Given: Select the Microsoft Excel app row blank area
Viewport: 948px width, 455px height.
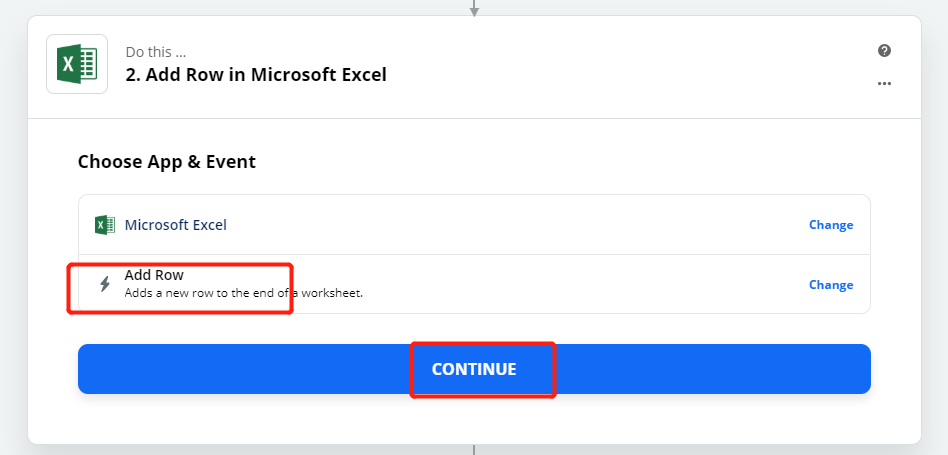Looking at the screenshot, I should tap(514, 225).
